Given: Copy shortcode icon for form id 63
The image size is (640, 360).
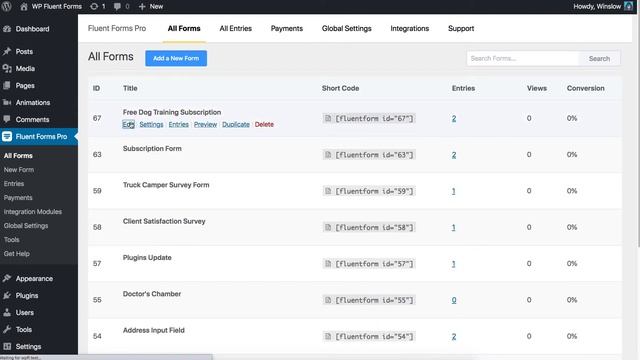Looking at the screenshot, I should coord(328,155).
